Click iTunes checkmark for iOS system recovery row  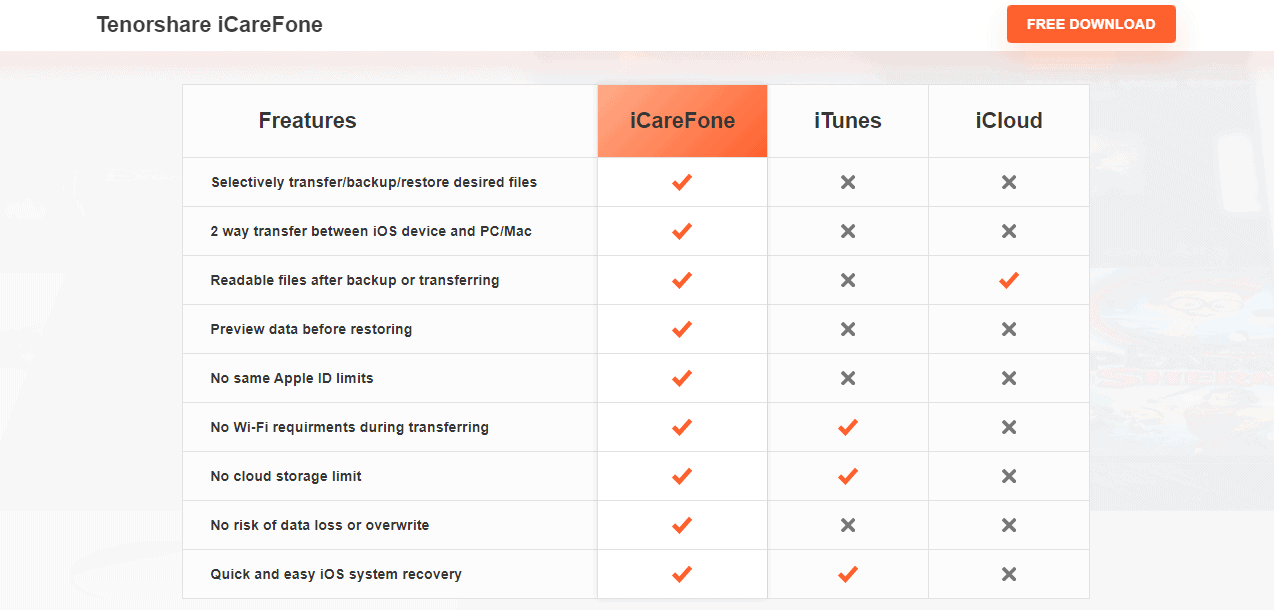848,574
